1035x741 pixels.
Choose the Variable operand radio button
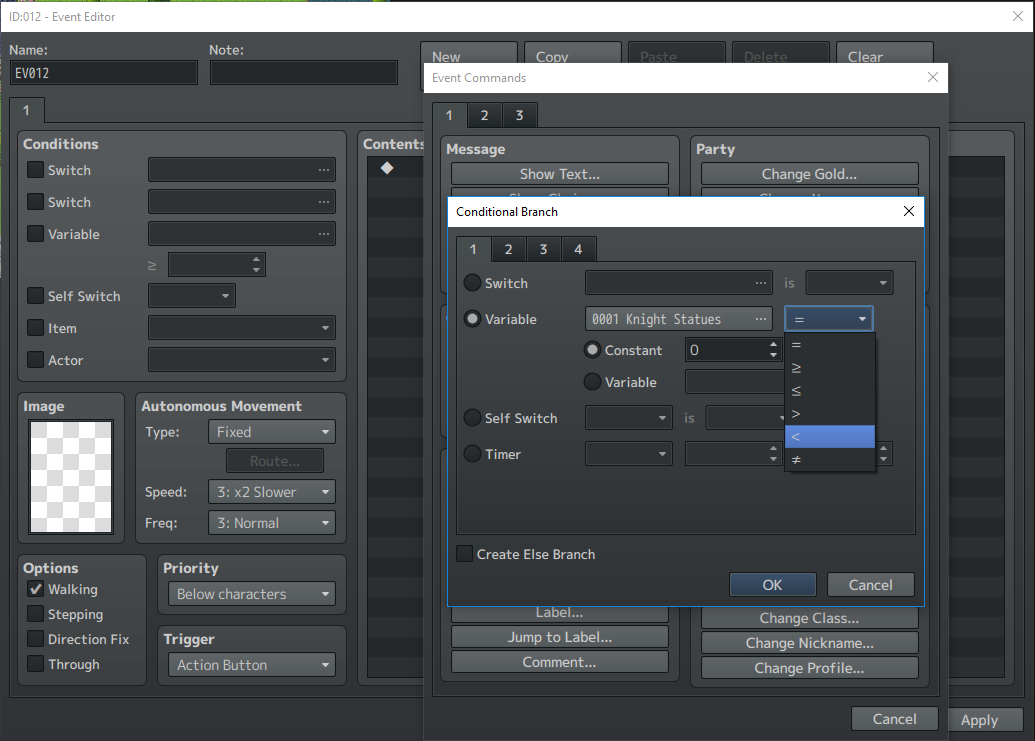click(x=592, y=381)
